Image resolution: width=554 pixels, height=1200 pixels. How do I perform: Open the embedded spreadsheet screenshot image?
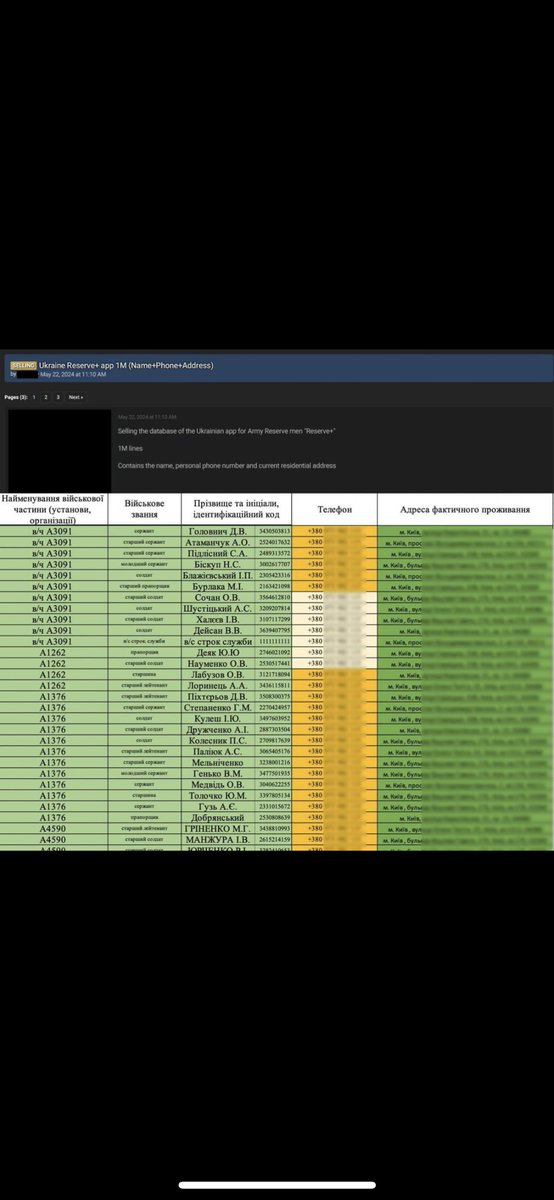pyautogui.click(x=277, y=670)
